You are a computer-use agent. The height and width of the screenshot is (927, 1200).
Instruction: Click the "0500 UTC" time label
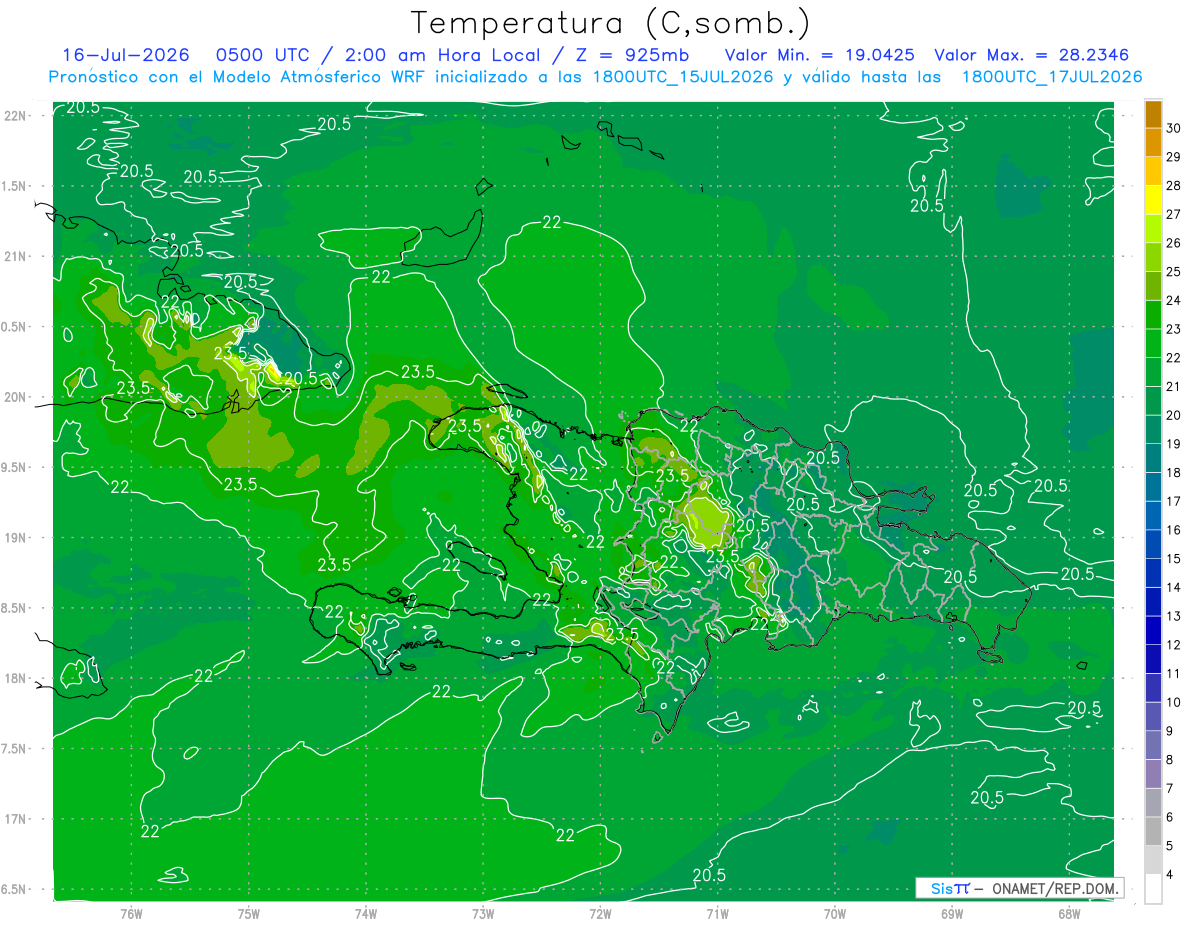(256, 55)
